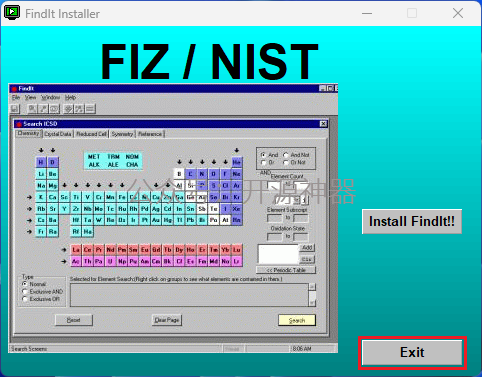Click the yellow Search button in the FindIt preview
The width and height of the screenshot is (482, 377).
pos(297,320)
